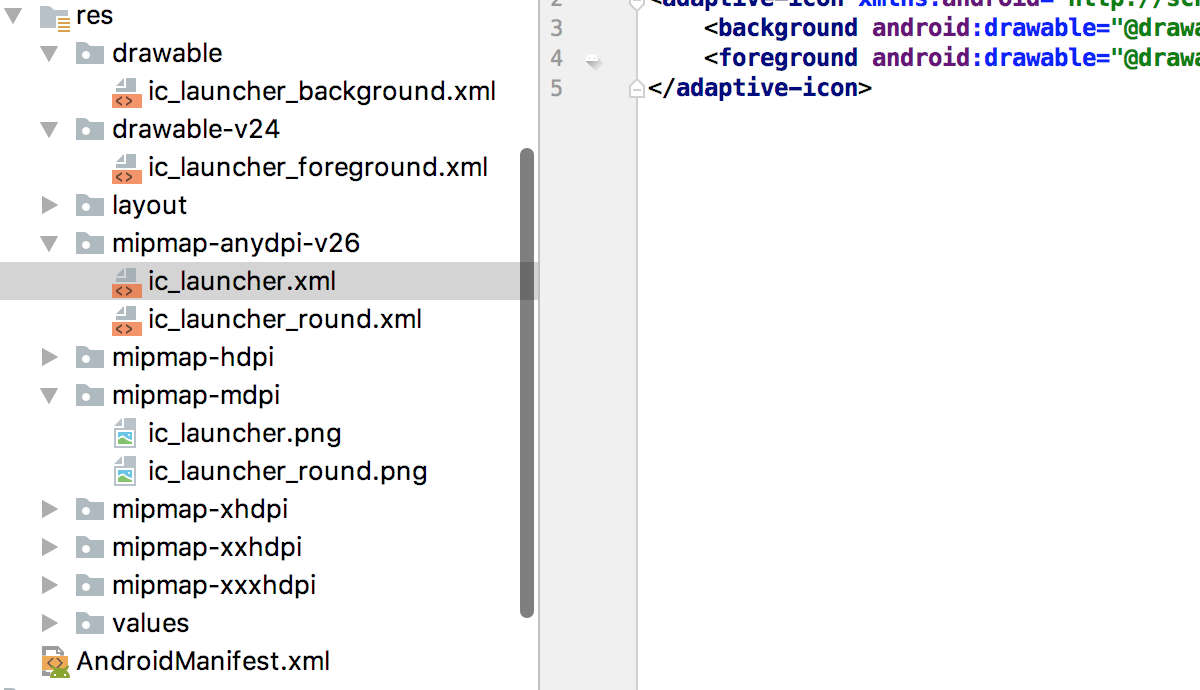Click the folder icon next to values
The height and width of the screenshot is (690, 1200).
point(90,623)
